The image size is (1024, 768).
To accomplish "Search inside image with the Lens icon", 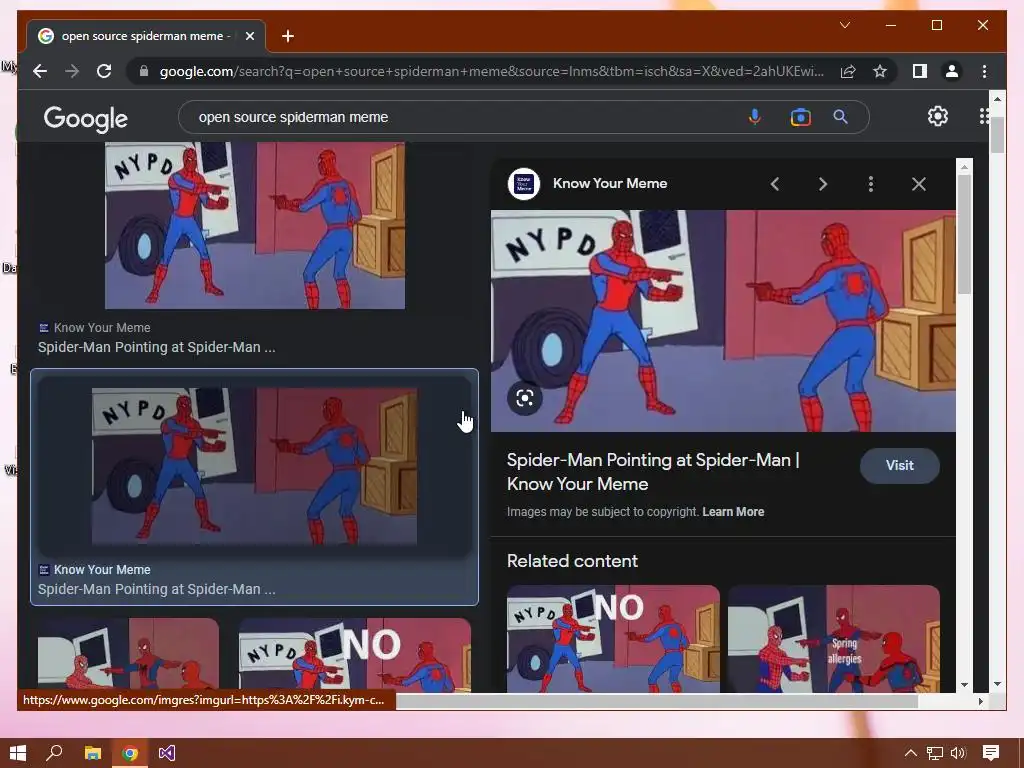I will coord(524,398).
